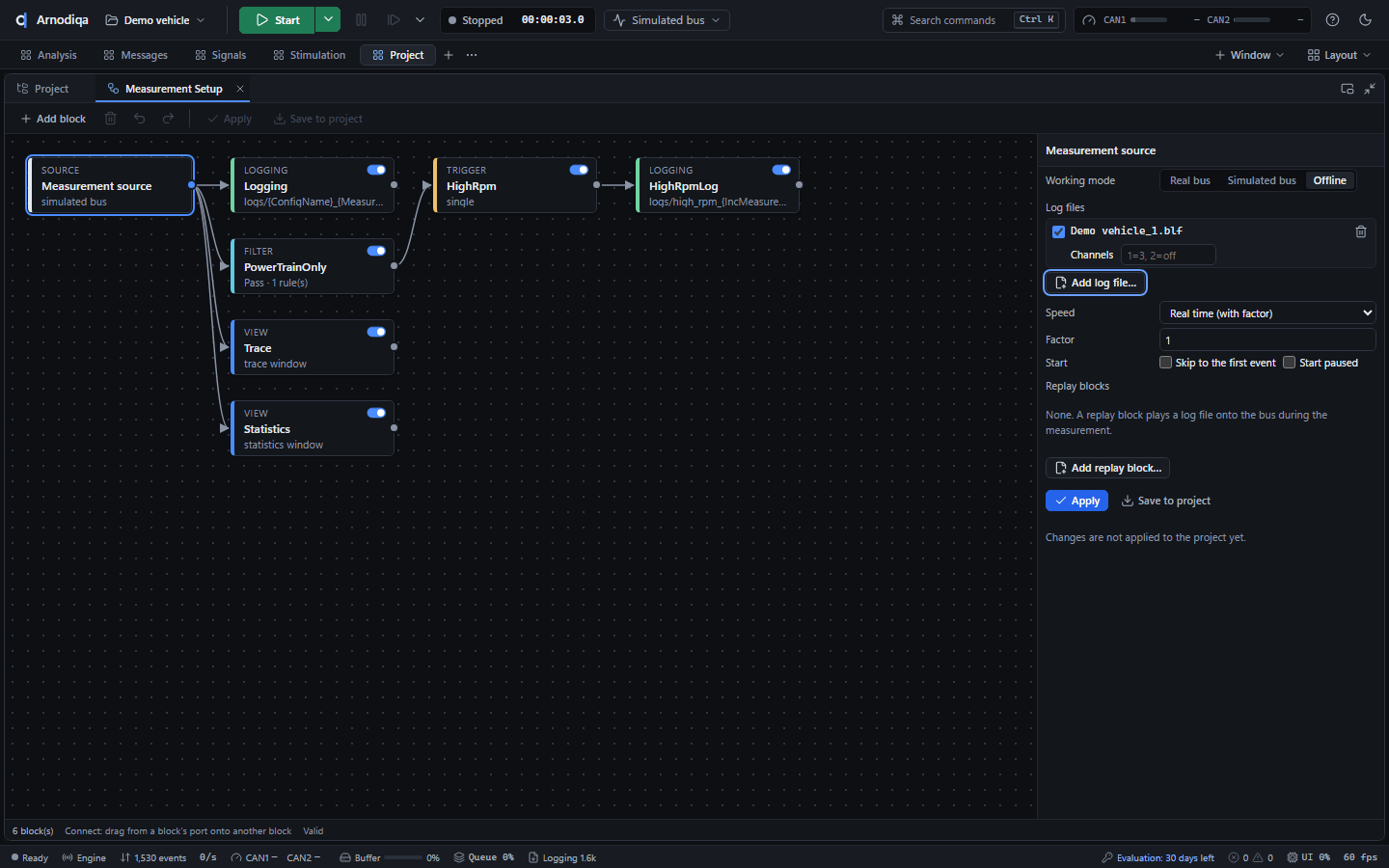Toggle the HighRpm trigger block switch
Image resolution: width=1389 pixels, height=868 pixels.
579,170
